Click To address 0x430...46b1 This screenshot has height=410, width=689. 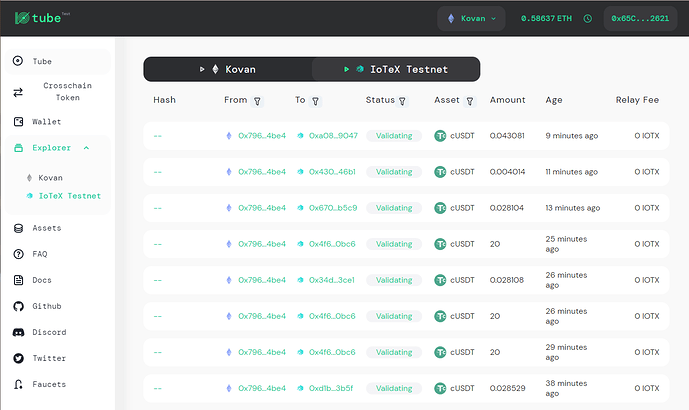pos(332,172)
